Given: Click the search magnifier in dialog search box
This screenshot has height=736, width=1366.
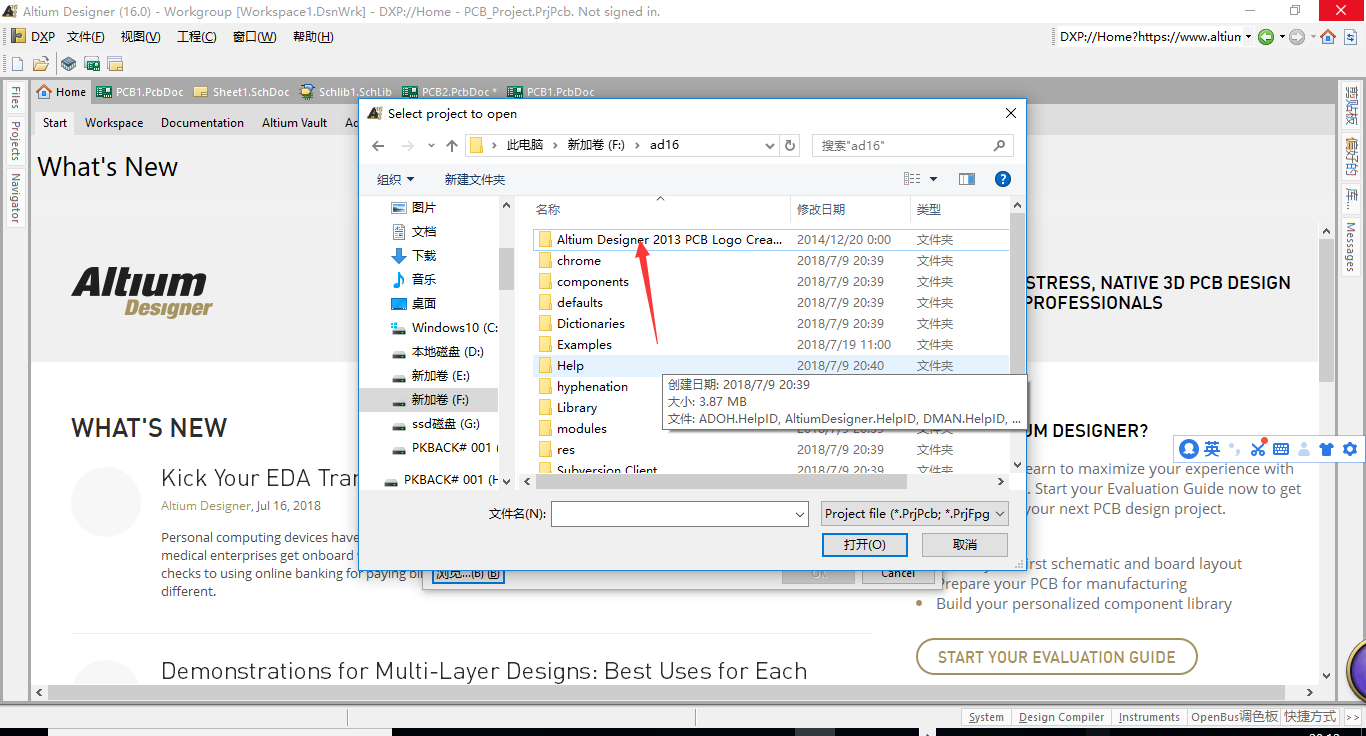Looking at the screenshot, I should point(998,146).
